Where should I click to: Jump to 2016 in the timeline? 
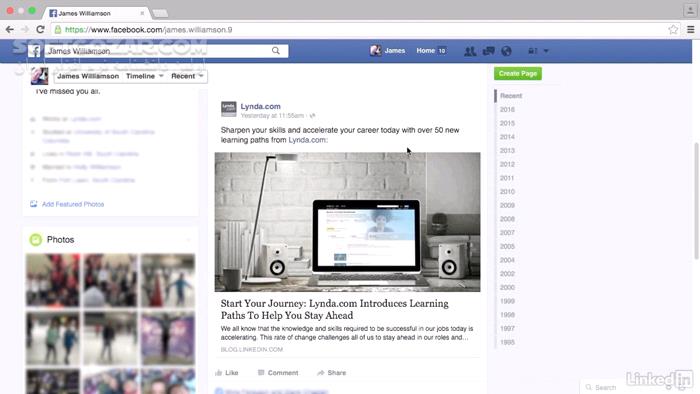pos(507,109)
